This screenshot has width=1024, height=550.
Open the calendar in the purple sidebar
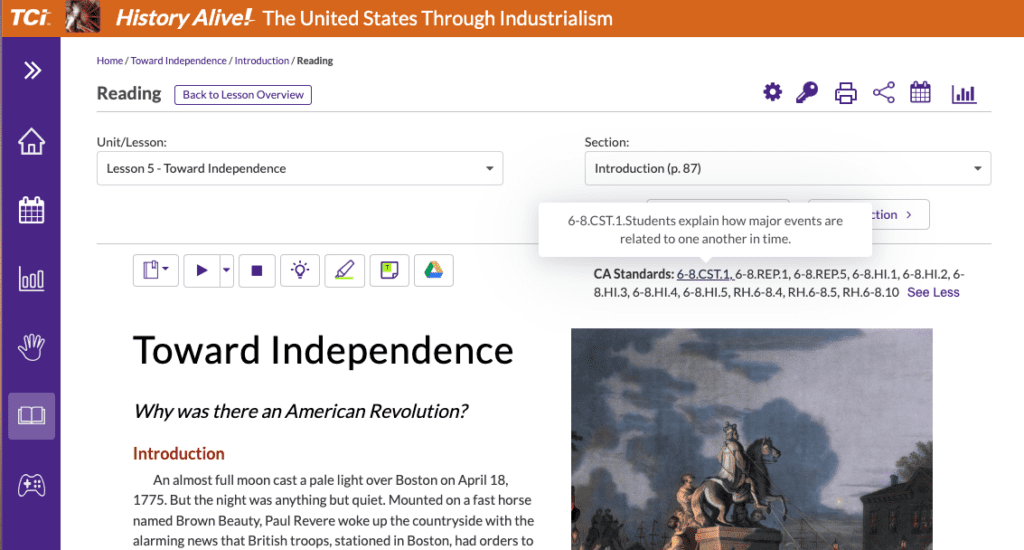click(31, 210)
